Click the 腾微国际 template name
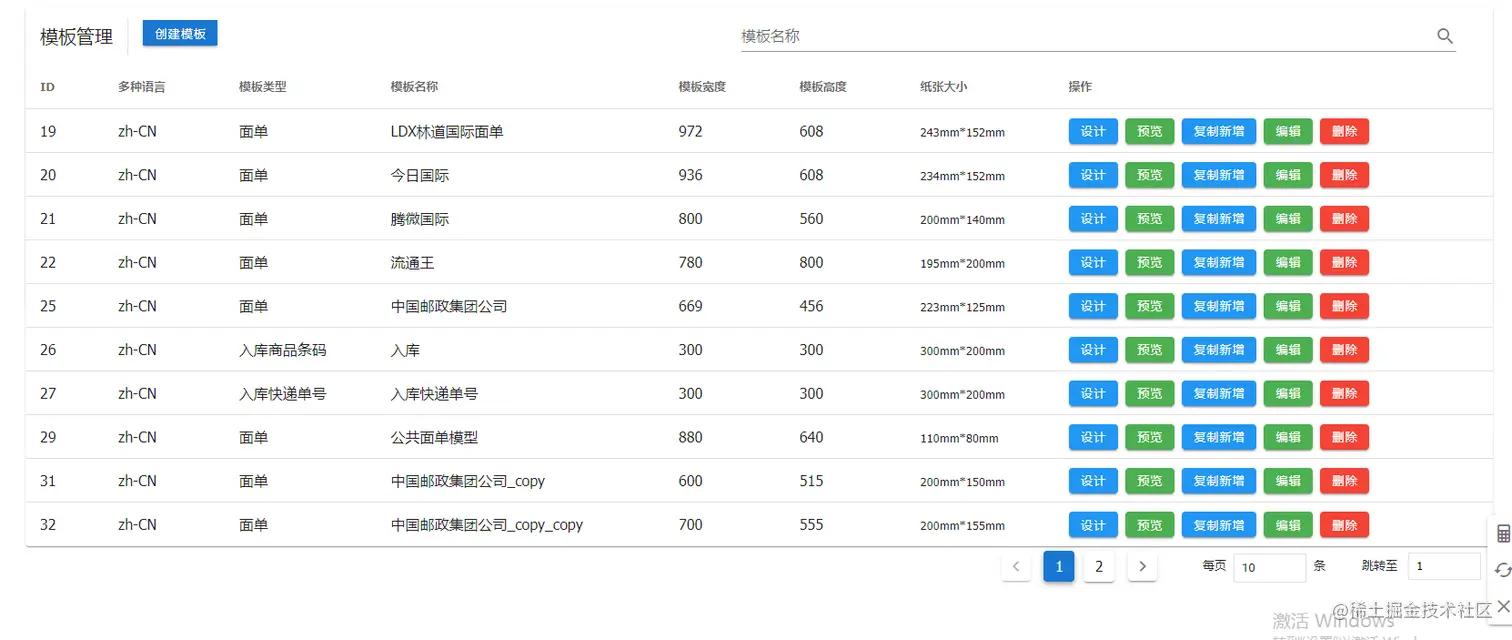The image size is (1512, 640). click(420, 219)
